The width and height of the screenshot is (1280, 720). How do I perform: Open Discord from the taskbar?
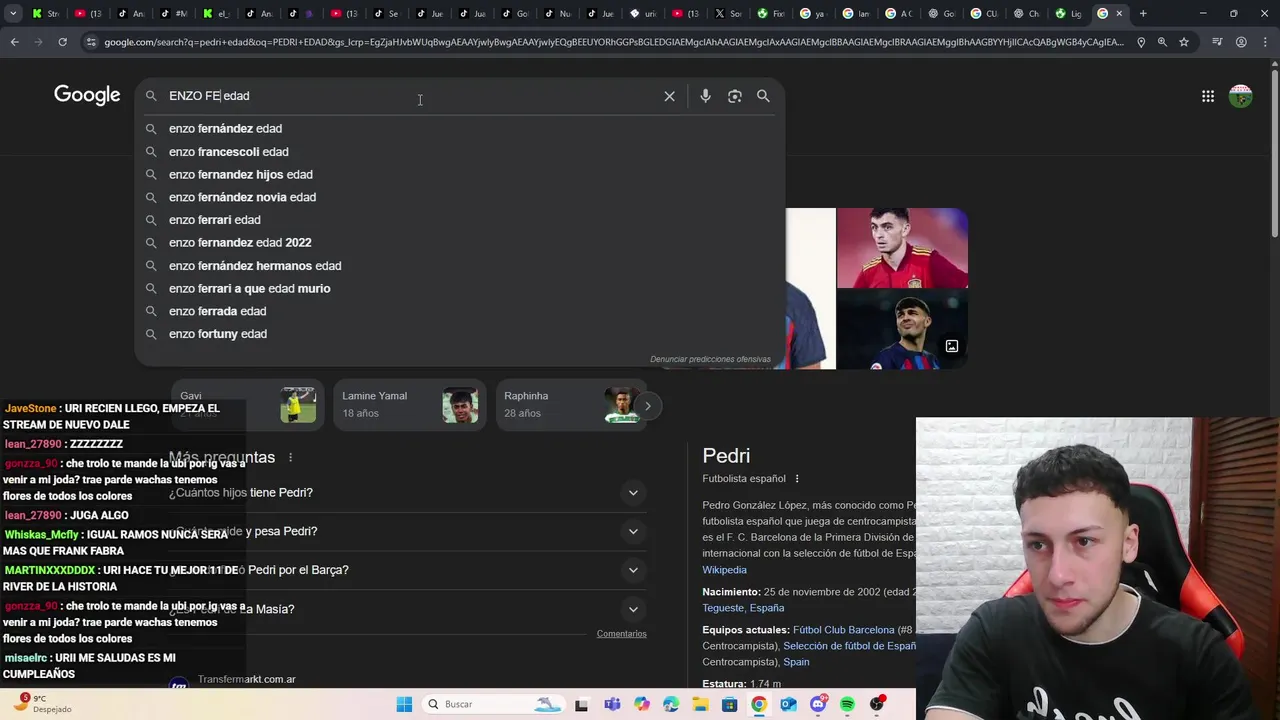tap(818, 704)
